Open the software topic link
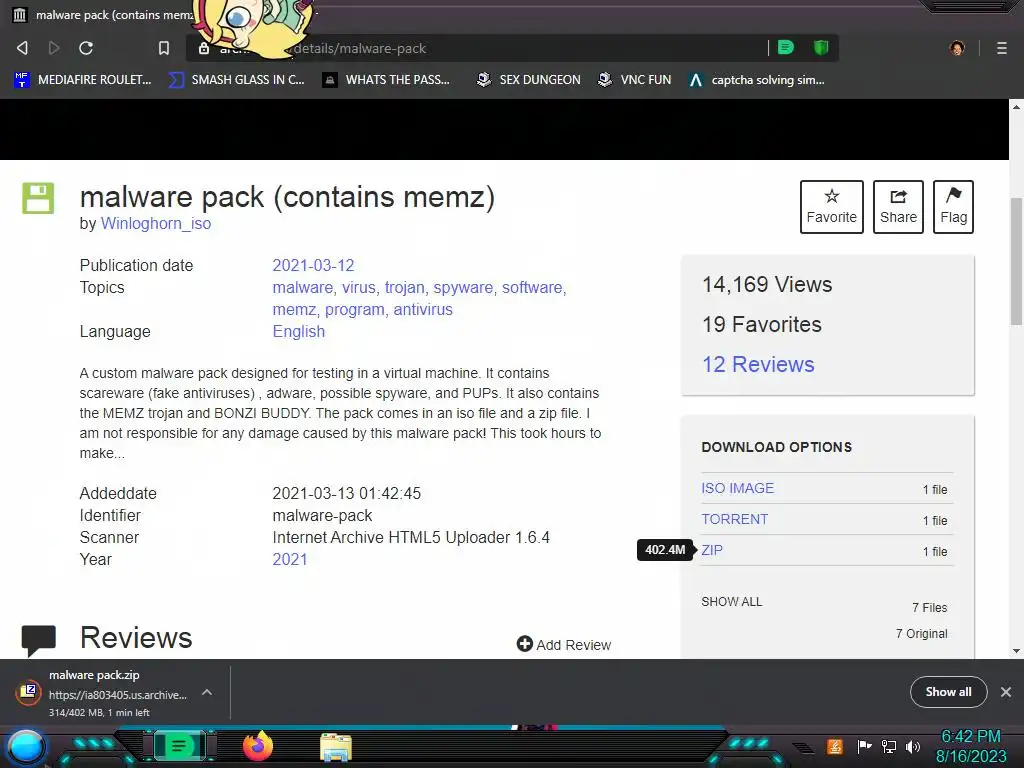The height and width of the screenshot is (768, 1024). click(x=532, y=287)
